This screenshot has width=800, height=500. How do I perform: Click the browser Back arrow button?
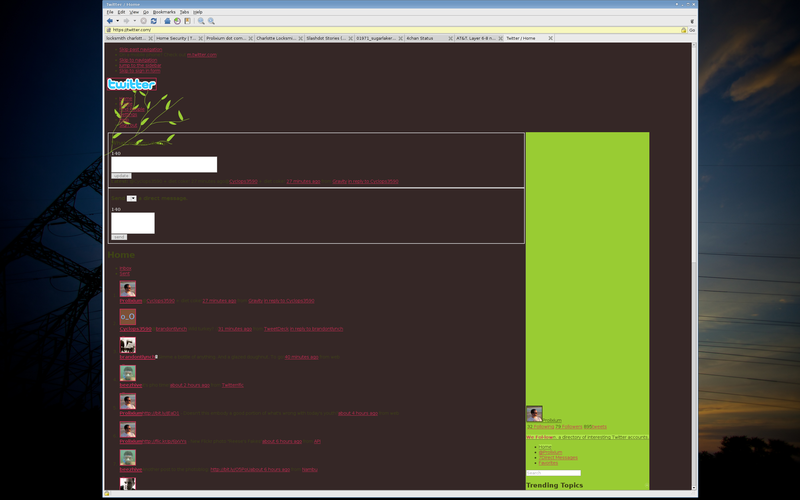tap(109, 20)
